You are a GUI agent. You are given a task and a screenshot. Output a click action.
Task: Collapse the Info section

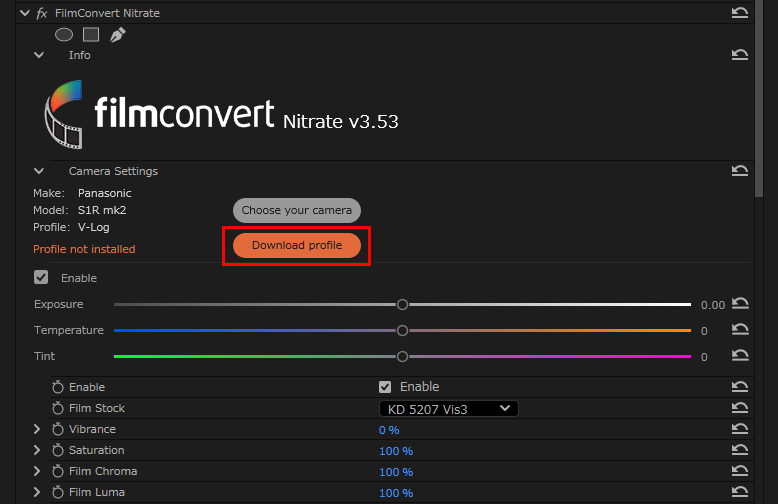coord(39,55)
